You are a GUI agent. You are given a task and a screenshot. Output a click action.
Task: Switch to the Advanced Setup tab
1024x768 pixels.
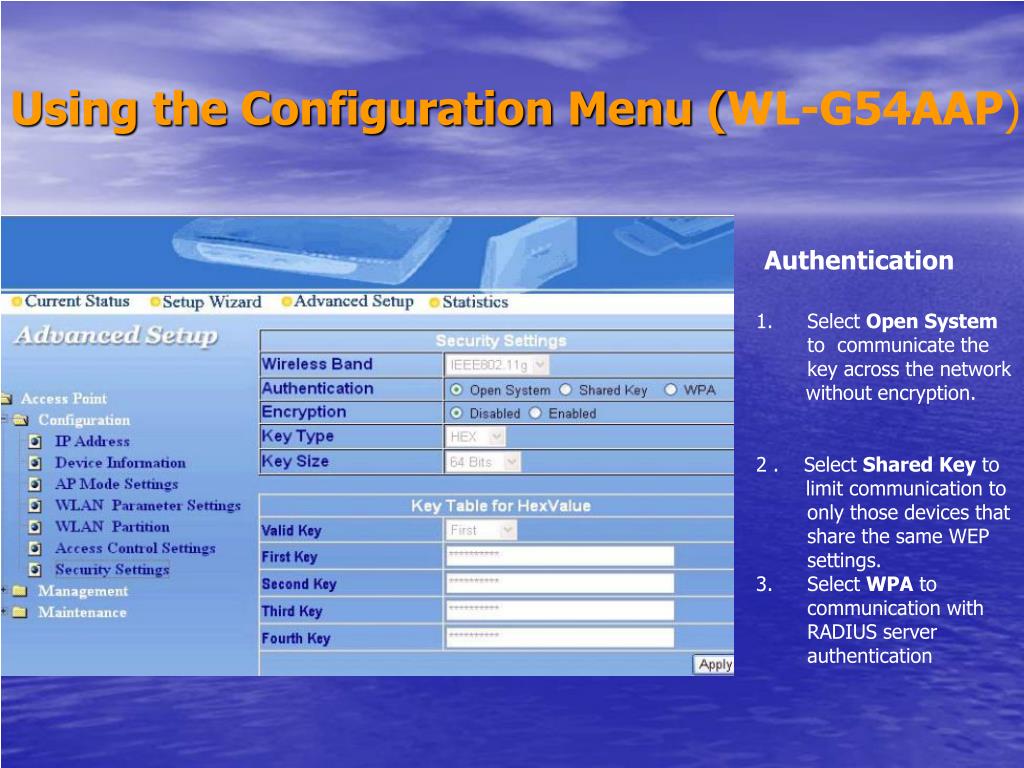pyautogui.click(x=353, y=302)
